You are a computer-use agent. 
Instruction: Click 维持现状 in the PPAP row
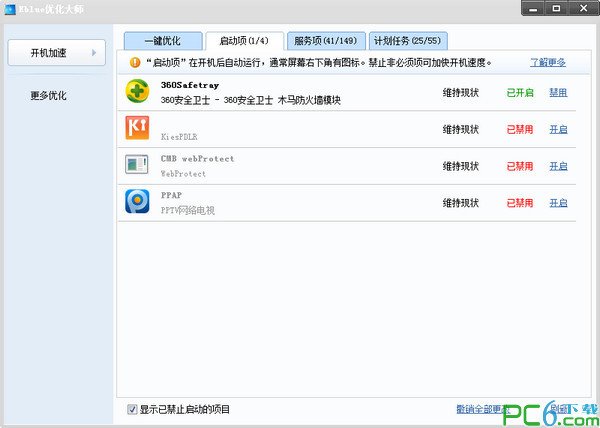coord(461,203)
